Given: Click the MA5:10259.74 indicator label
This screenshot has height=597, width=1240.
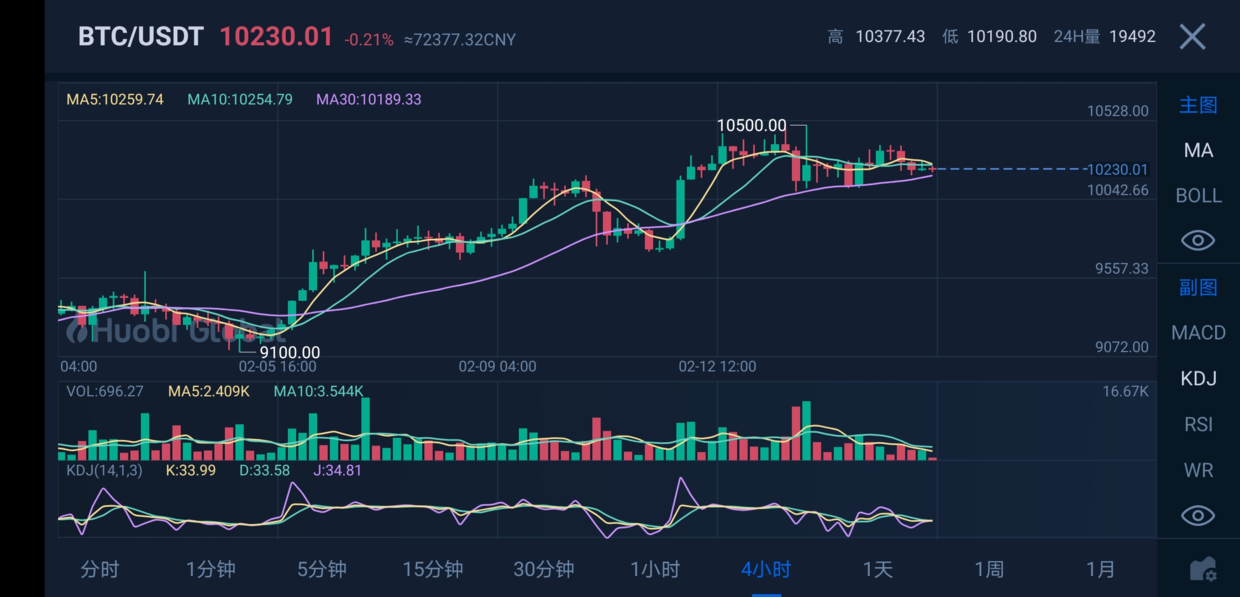Looking at the screenshot, I should click(113, 100).
